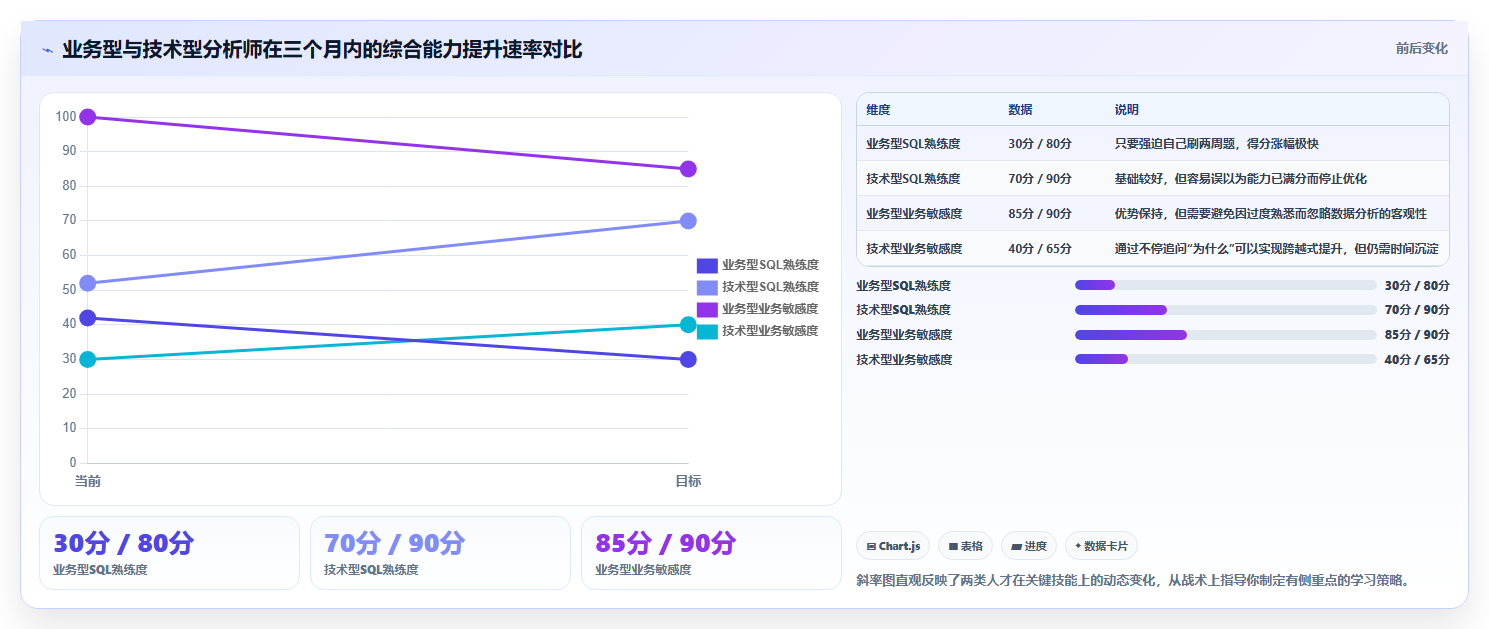Open the 85分 / 90分 data card
This screenshot has height=629, width=1489.
tap(711, 553)
